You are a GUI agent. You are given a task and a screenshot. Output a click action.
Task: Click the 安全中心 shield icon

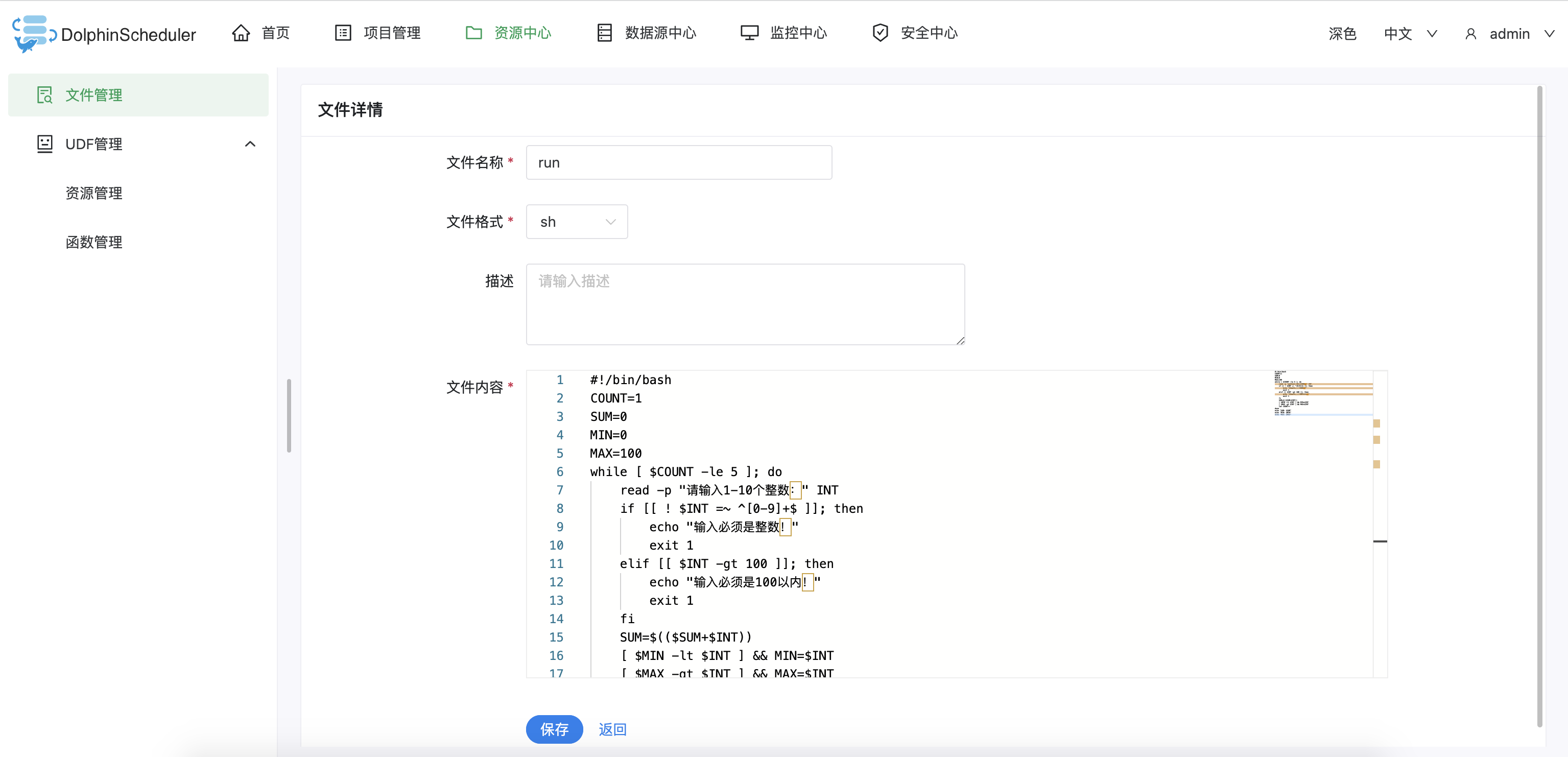(880, 33)
